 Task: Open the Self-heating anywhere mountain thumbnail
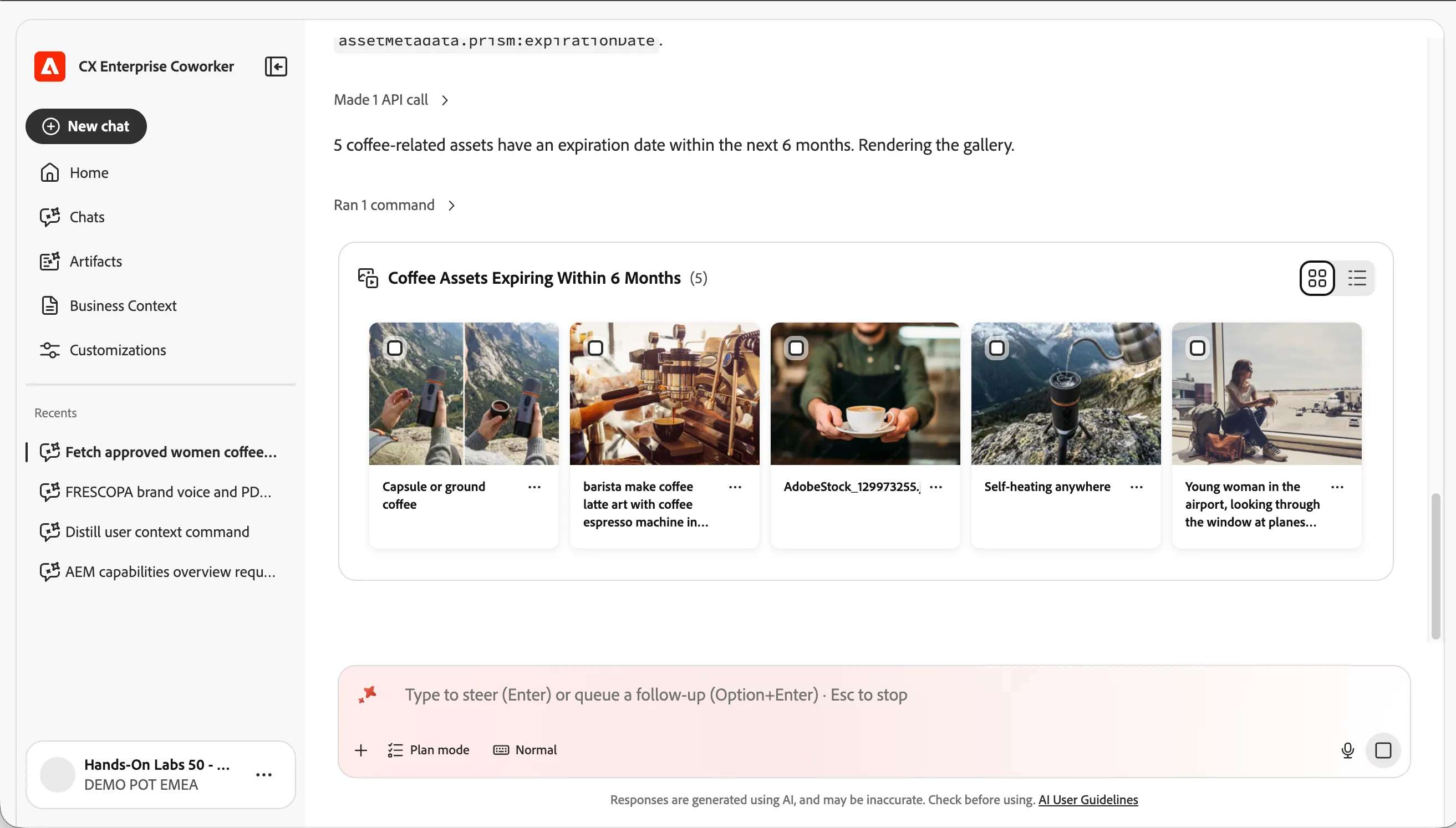coord(1066,393)
